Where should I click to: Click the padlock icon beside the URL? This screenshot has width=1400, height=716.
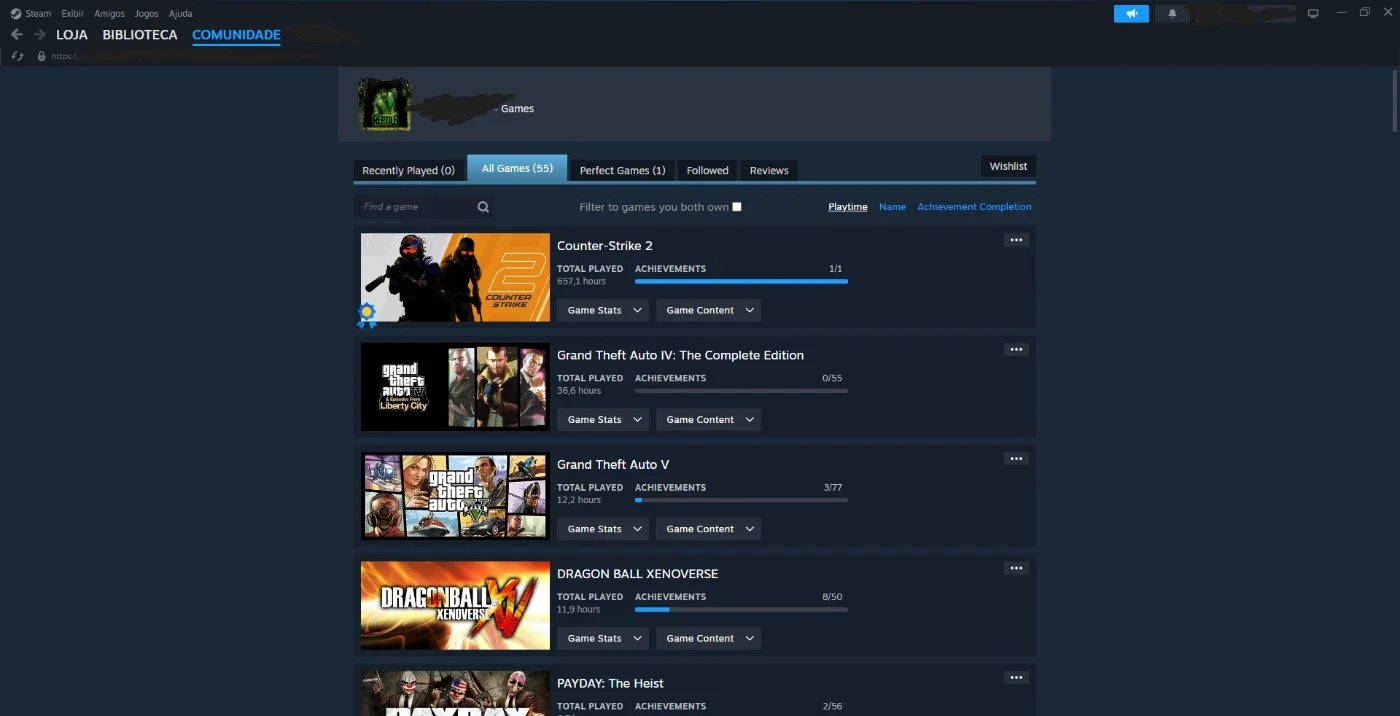point(41,56)
